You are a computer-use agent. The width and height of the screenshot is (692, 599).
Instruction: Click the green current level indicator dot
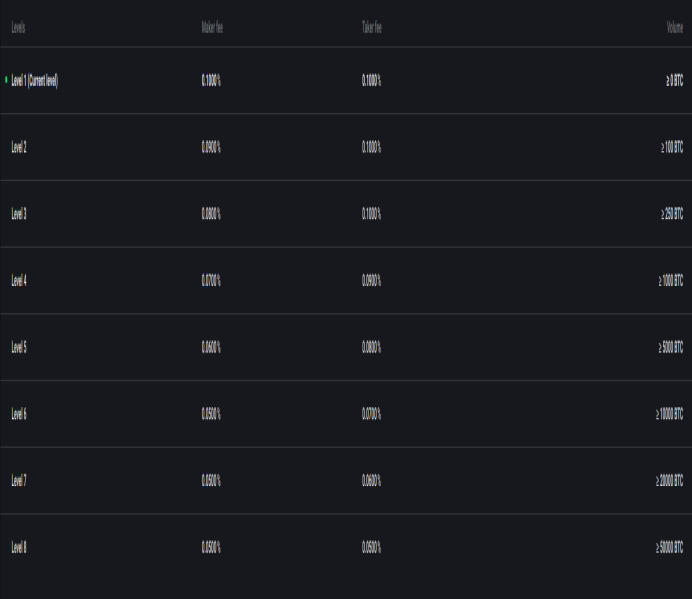(6, 80)
